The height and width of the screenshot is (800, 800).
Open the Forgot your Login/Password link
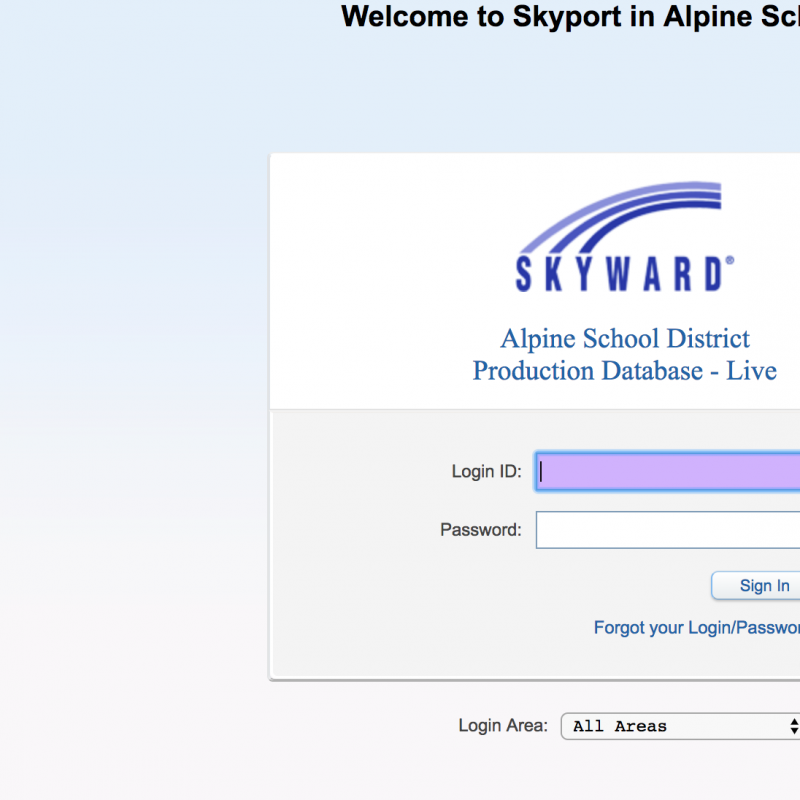click(696, 628)
